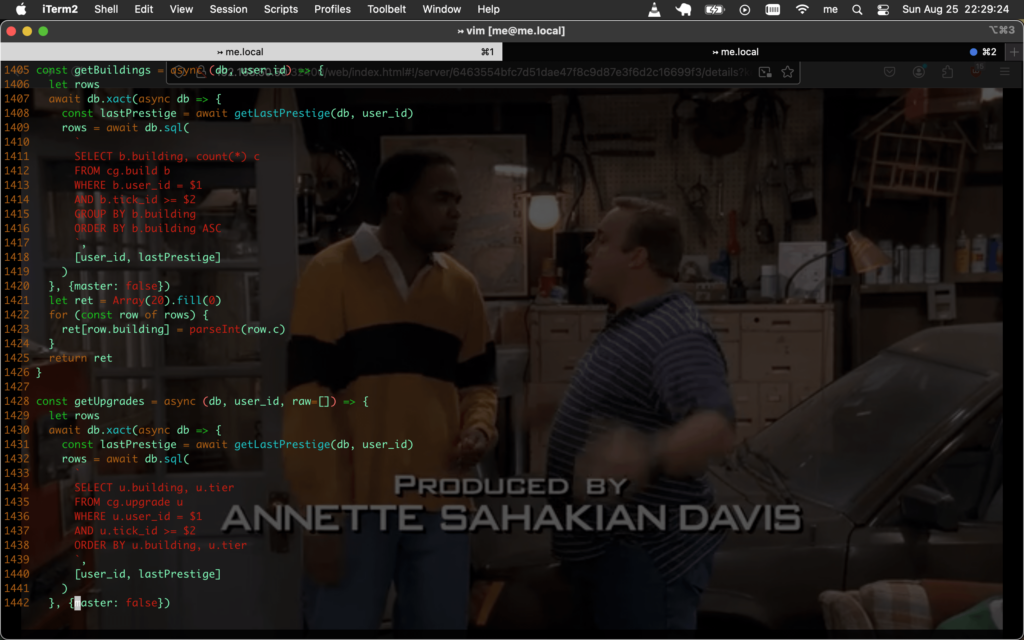The width and height of the screenshot is (1024, 640).
Task: Open Spotlight search magnifier
Action: pos(857,9)
